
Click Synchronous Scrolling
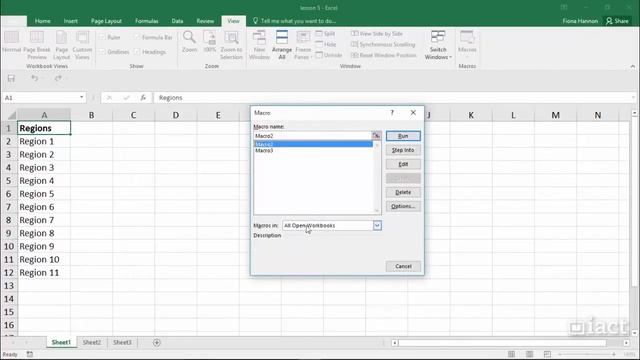click(383, 44)
